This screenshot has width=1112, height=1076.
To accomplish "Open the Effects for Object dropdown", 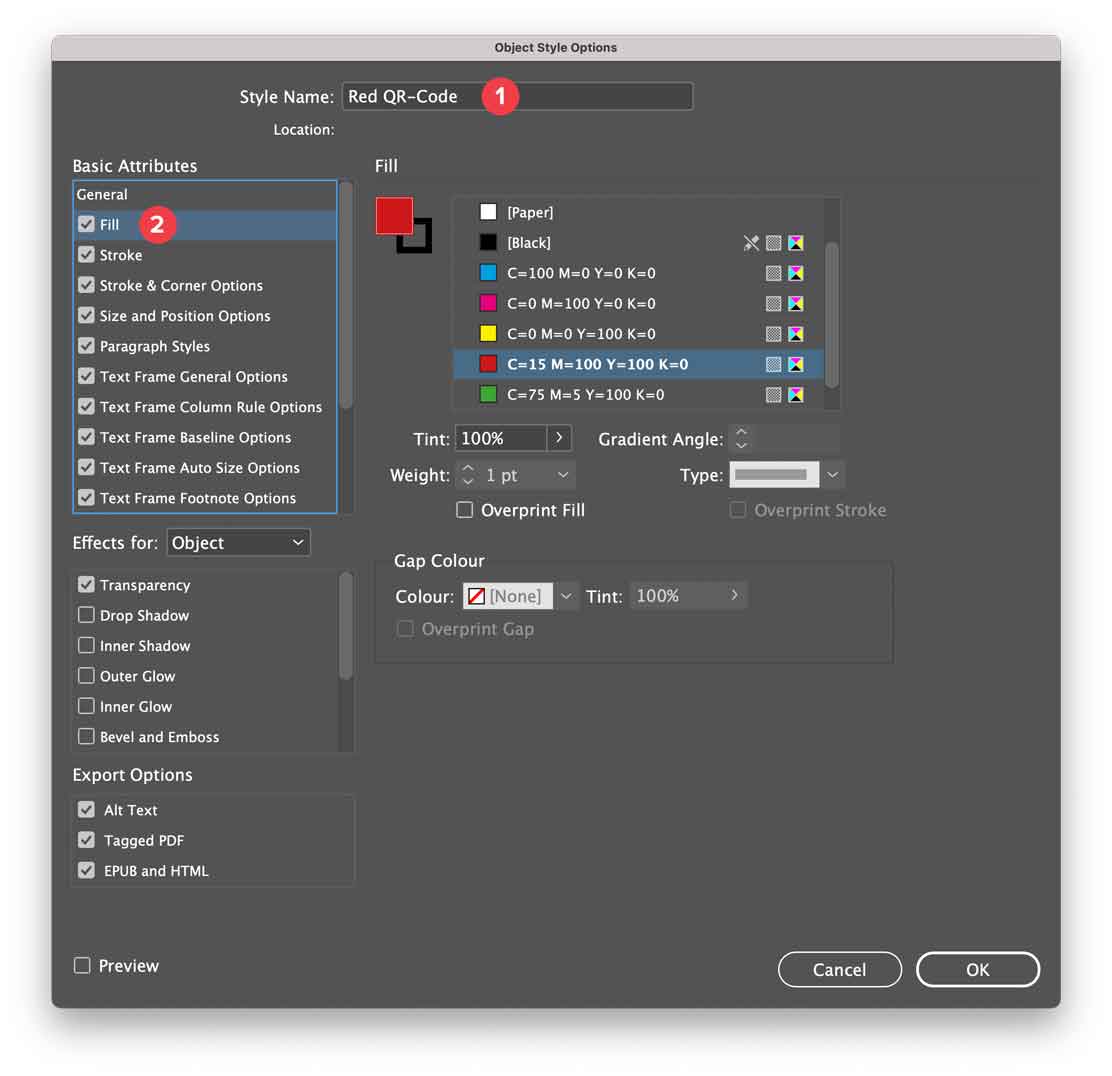I will tap(238, 543).
